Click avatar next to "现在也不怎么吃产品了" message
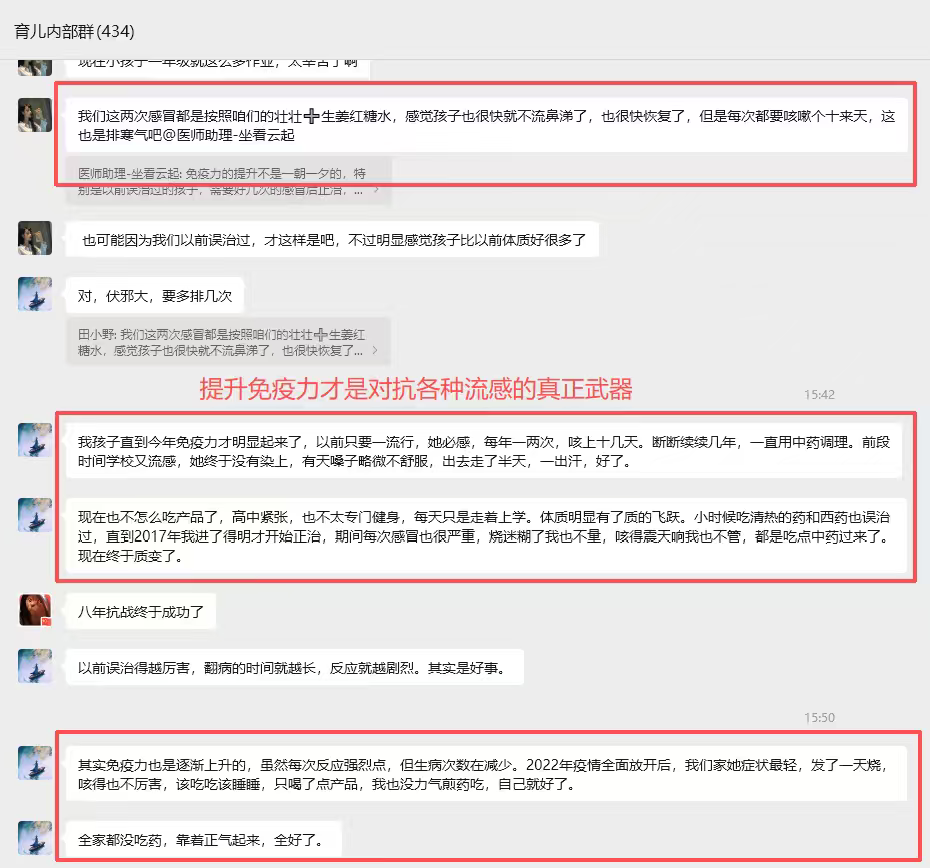930x868 pixels. tap(35, 515)
